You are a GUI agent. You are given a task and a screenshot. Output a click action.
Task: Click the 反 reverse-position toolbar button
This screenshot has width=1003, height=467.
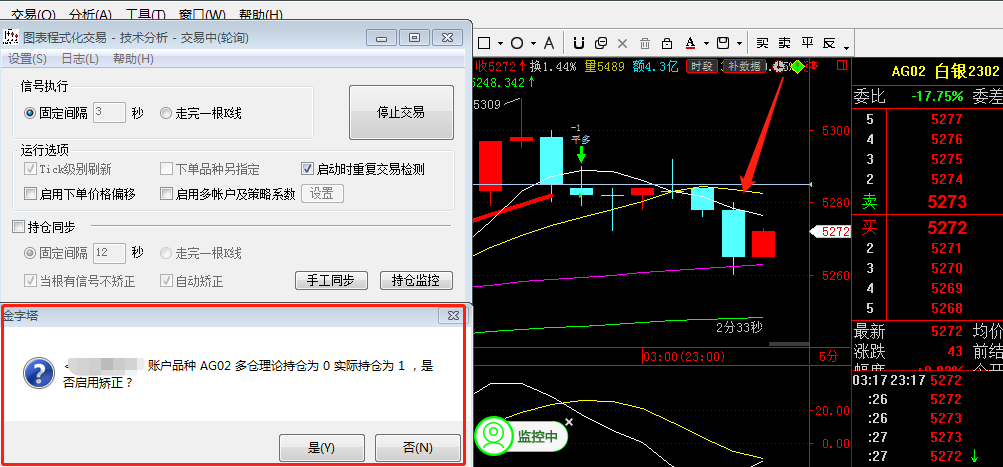tap(830, 44)
